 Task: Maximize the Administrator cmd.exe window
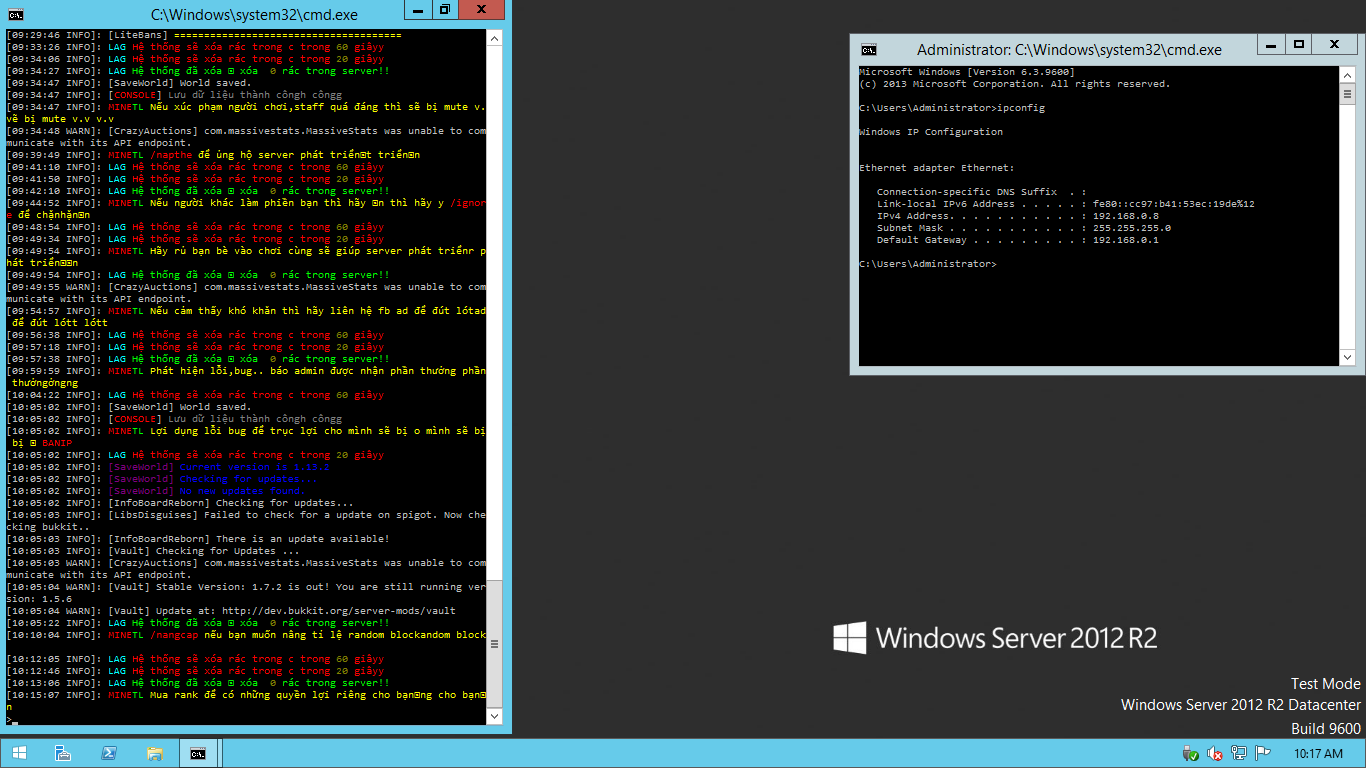(x=1298, y=45)
